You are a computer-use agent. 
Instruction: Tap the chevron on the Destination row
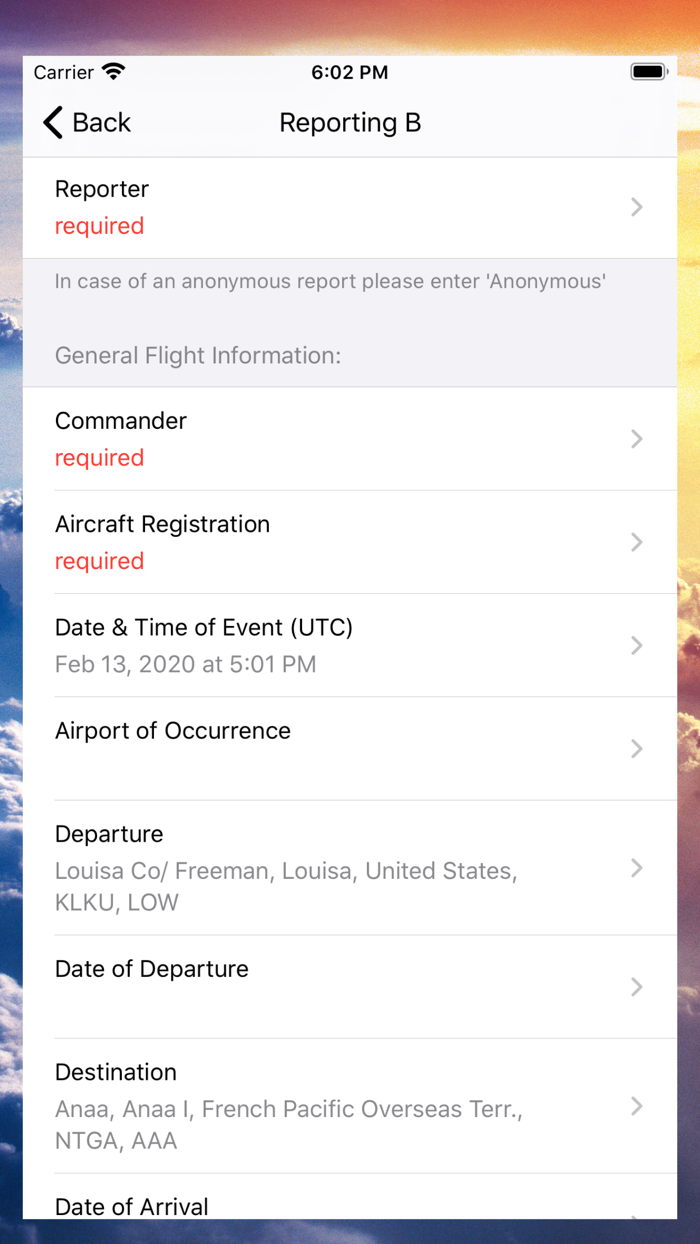tap(637, 1106)
